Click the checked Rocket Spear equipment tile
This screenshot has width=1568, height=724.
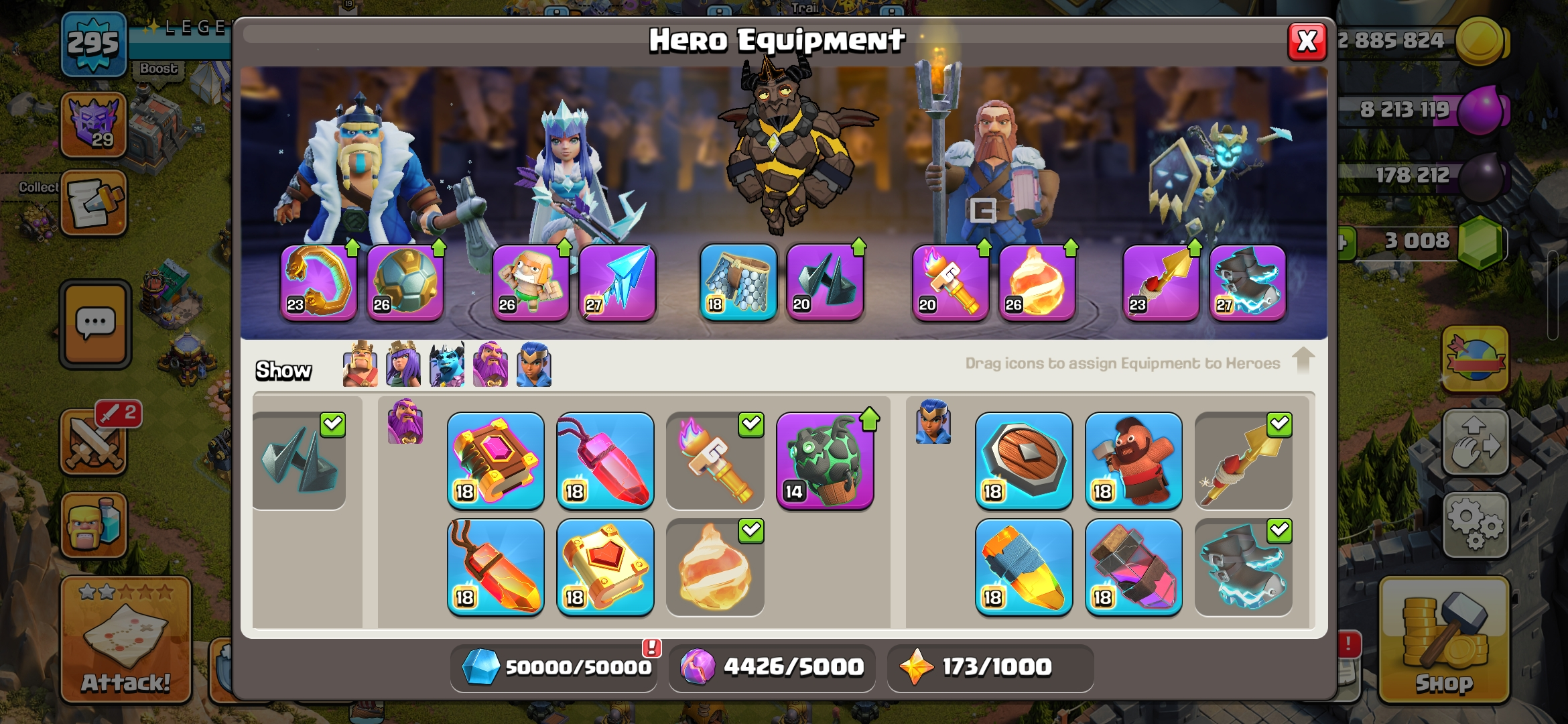tap(1243, 461)
